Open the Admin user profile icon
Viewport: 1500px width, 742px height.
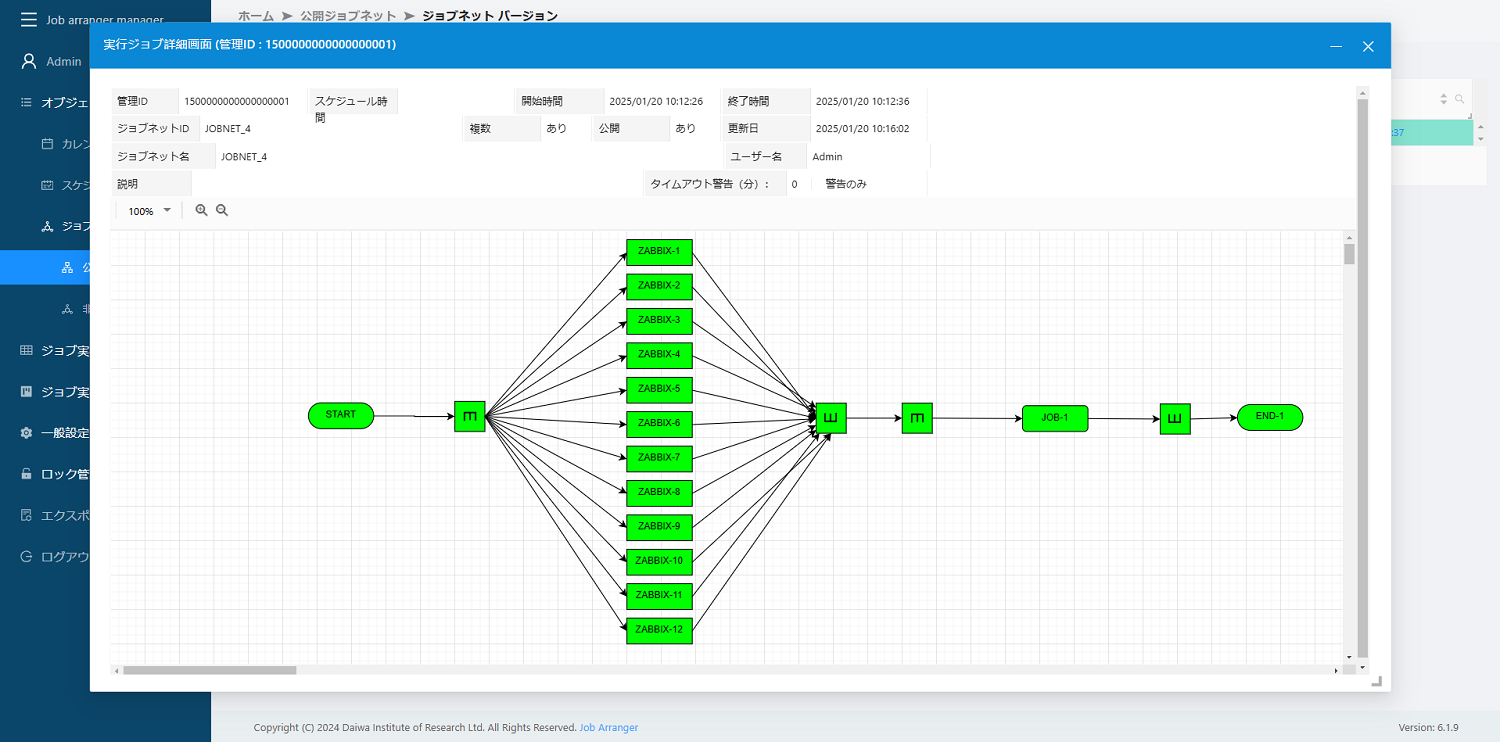[29, 61]
